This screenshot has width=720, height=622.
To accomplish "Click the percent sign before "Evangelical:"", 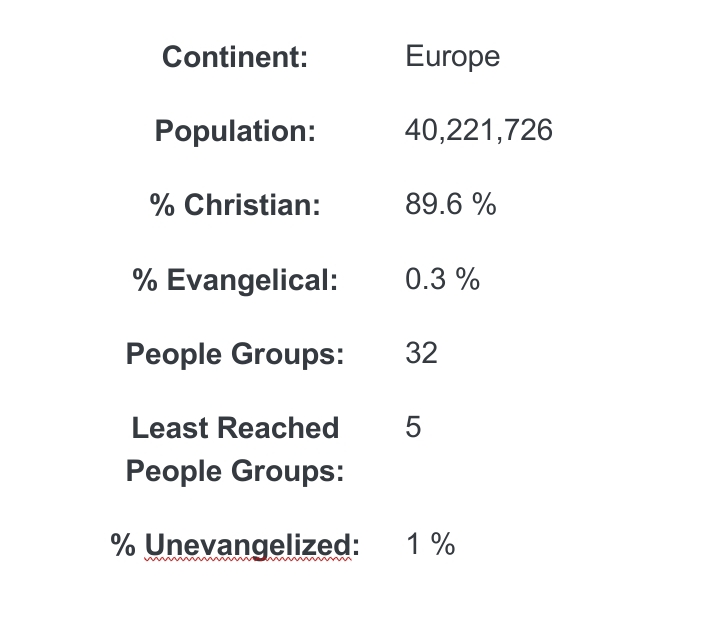I will tap(144, 281).
